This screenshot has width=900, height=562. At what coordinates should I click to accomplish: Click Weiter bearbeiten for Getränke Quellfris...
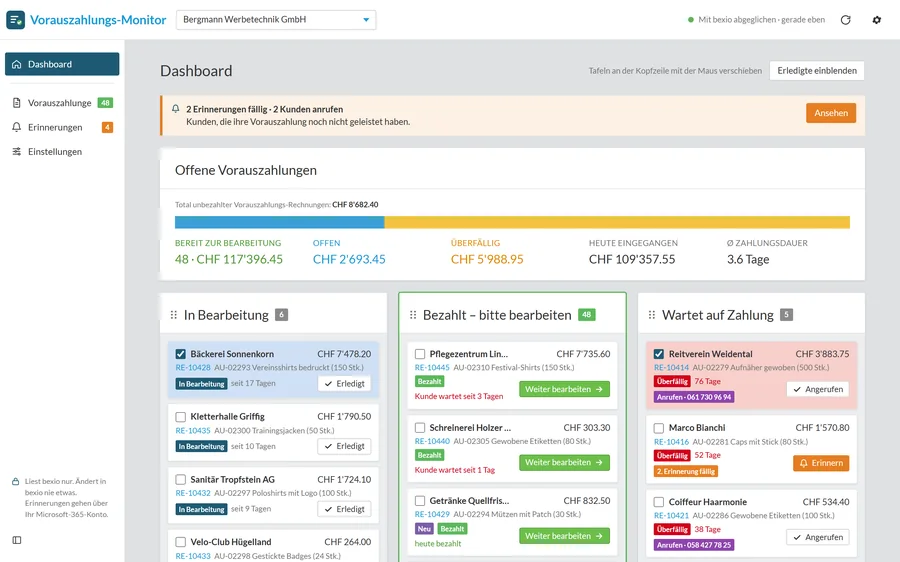[564, 536]
